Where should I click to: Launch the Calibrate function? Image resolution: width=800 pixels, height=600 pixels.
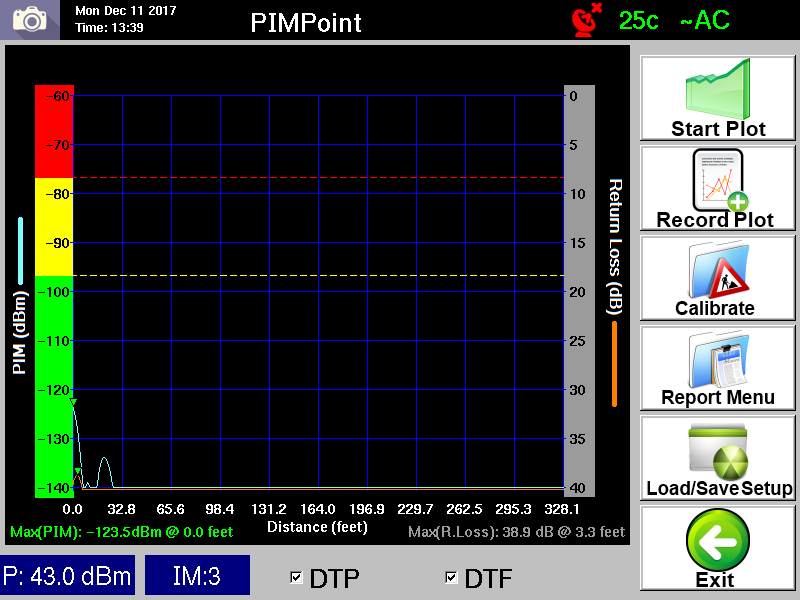click(x=717, y=278)
